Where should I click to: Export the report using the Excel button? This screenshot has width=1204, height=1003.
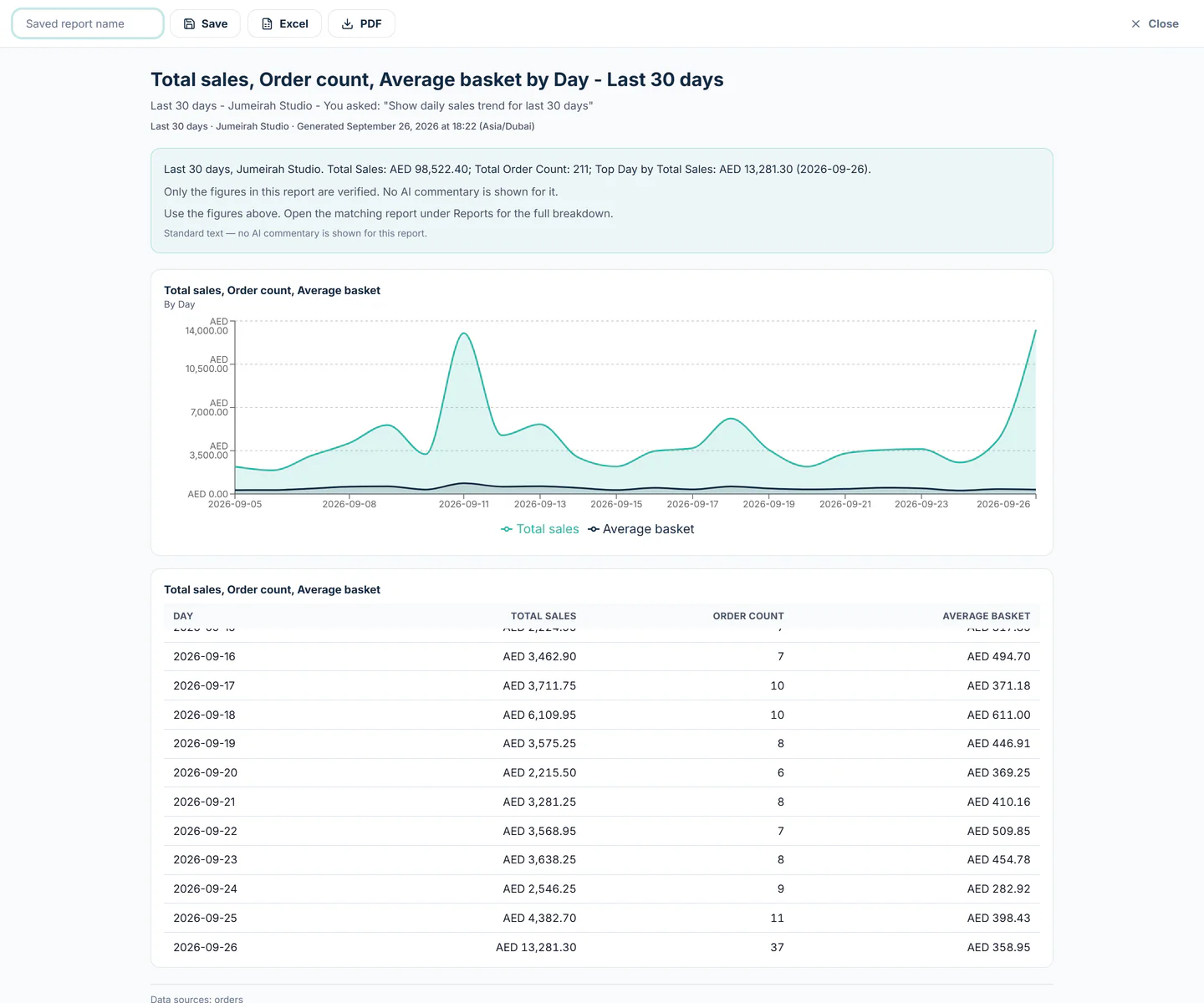click(284, 23)
